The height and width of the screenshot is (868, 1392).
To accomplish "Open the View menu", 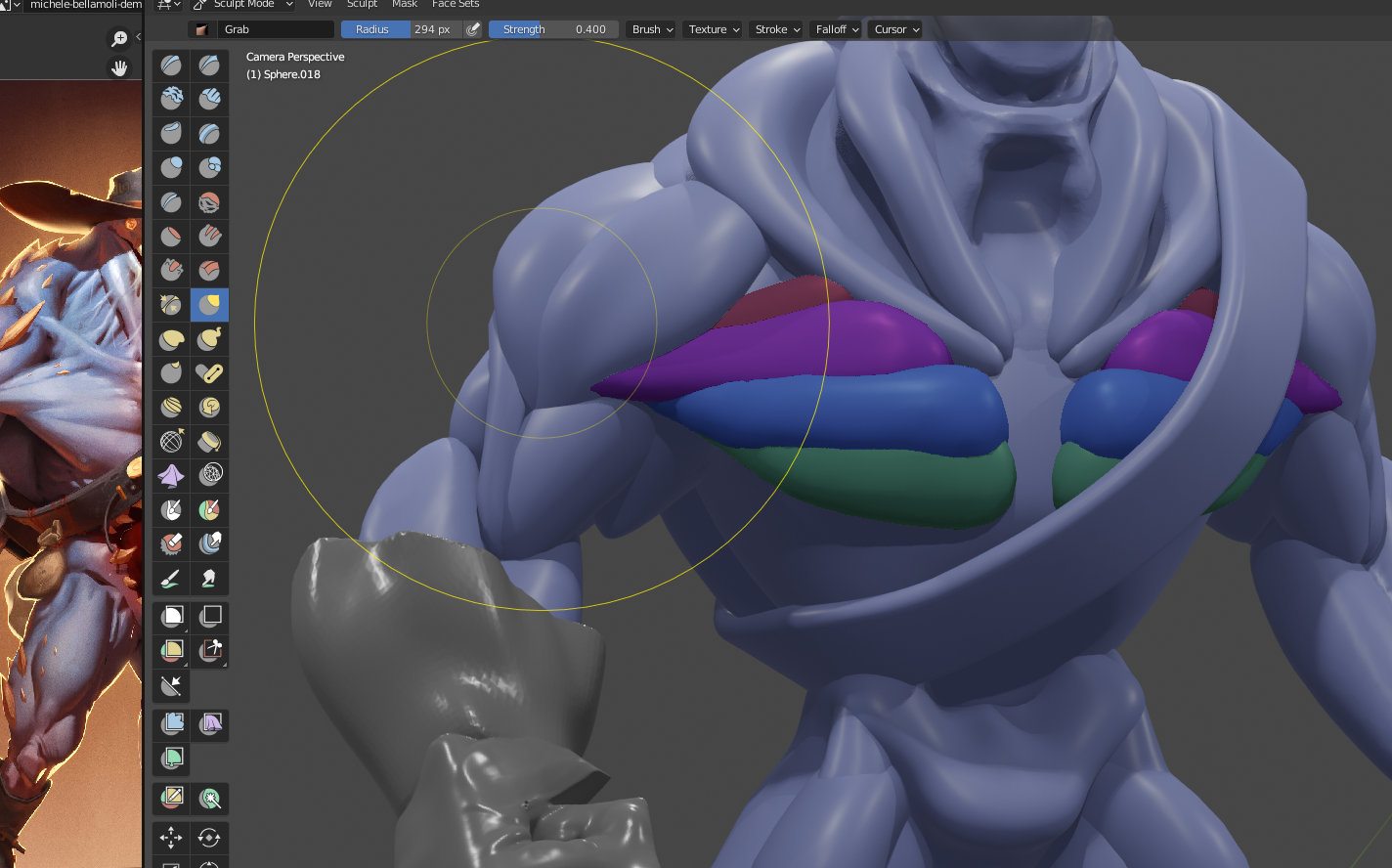I will (320, 5).
